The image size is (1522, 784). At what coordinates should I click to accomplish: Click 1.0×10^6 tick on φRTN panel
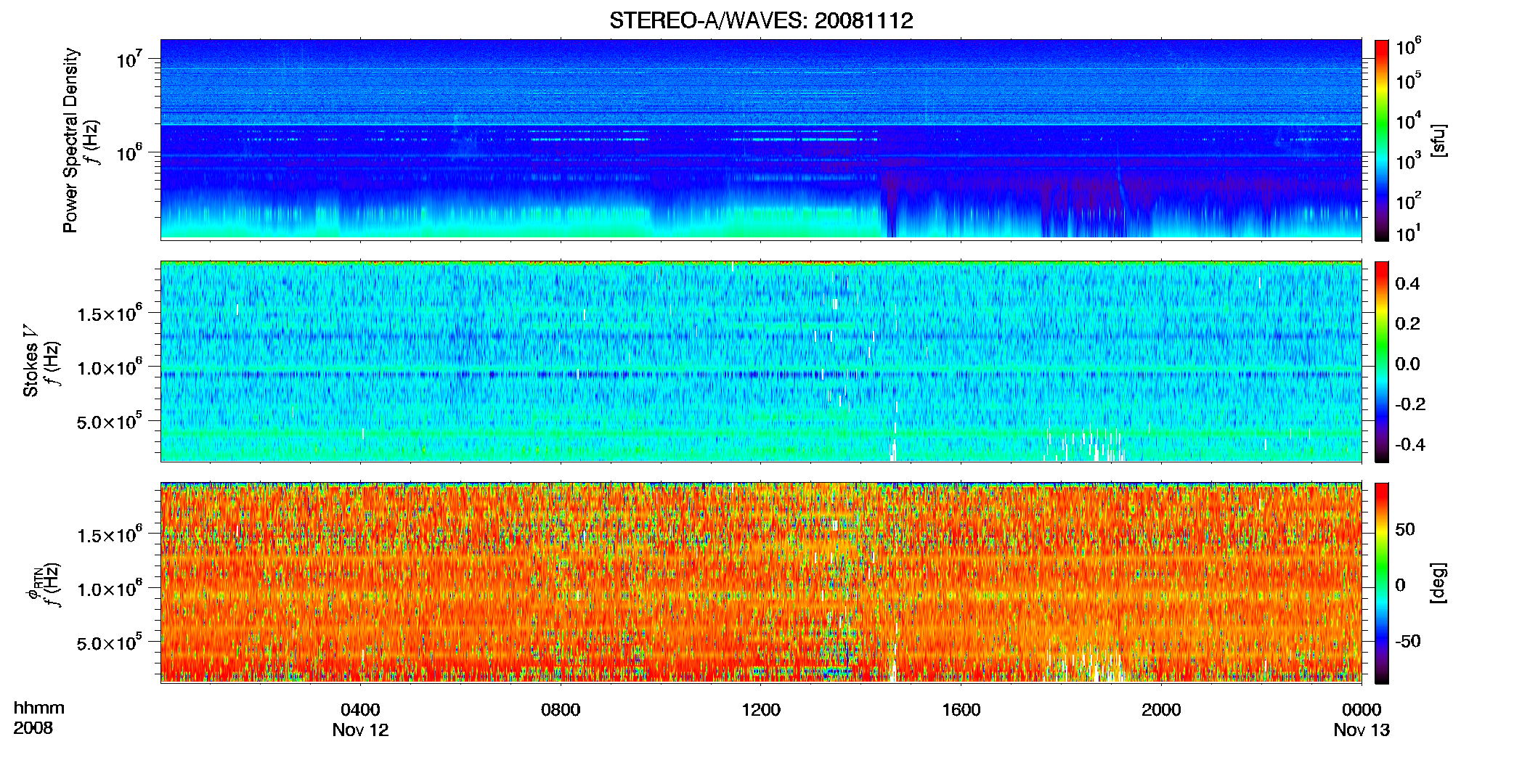click(110, 588)
